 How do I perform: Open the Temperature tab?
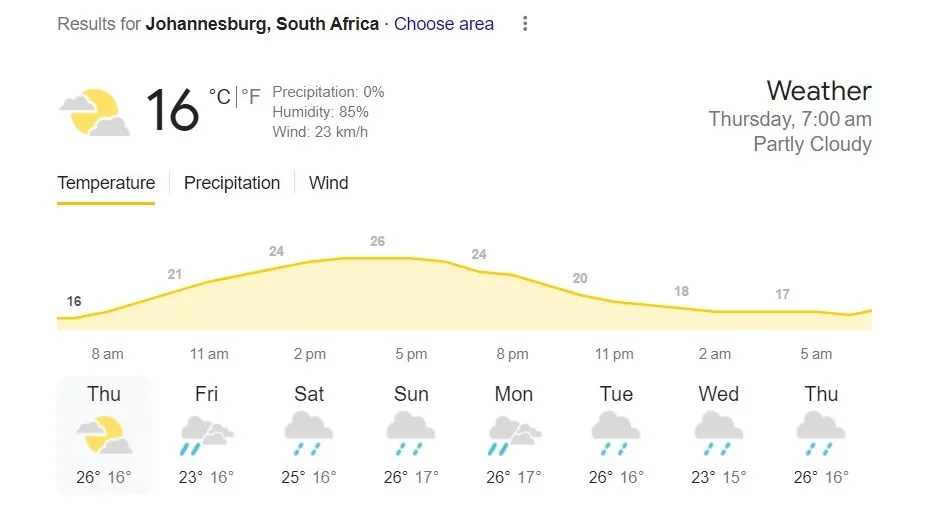tap(106, 183)
